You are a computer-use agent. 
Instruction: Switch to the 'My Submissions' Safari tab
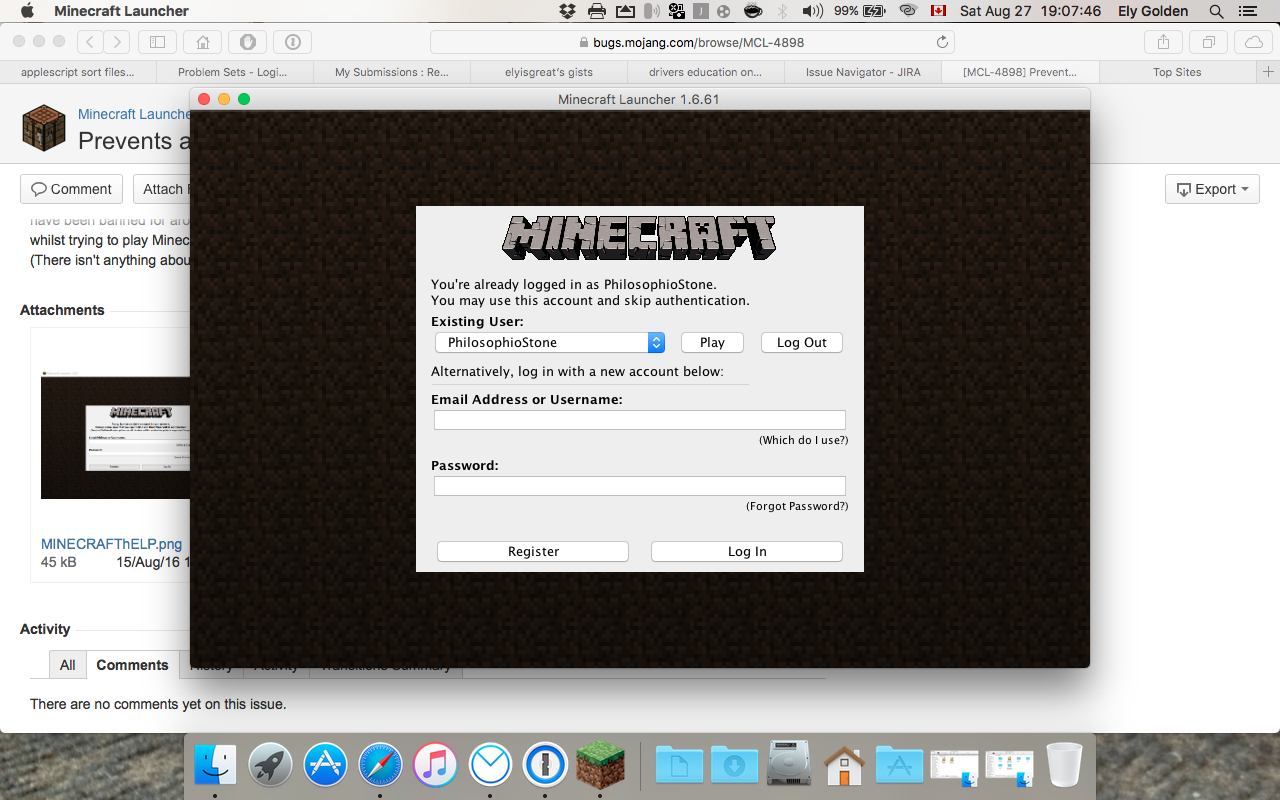tap(392, 72)
